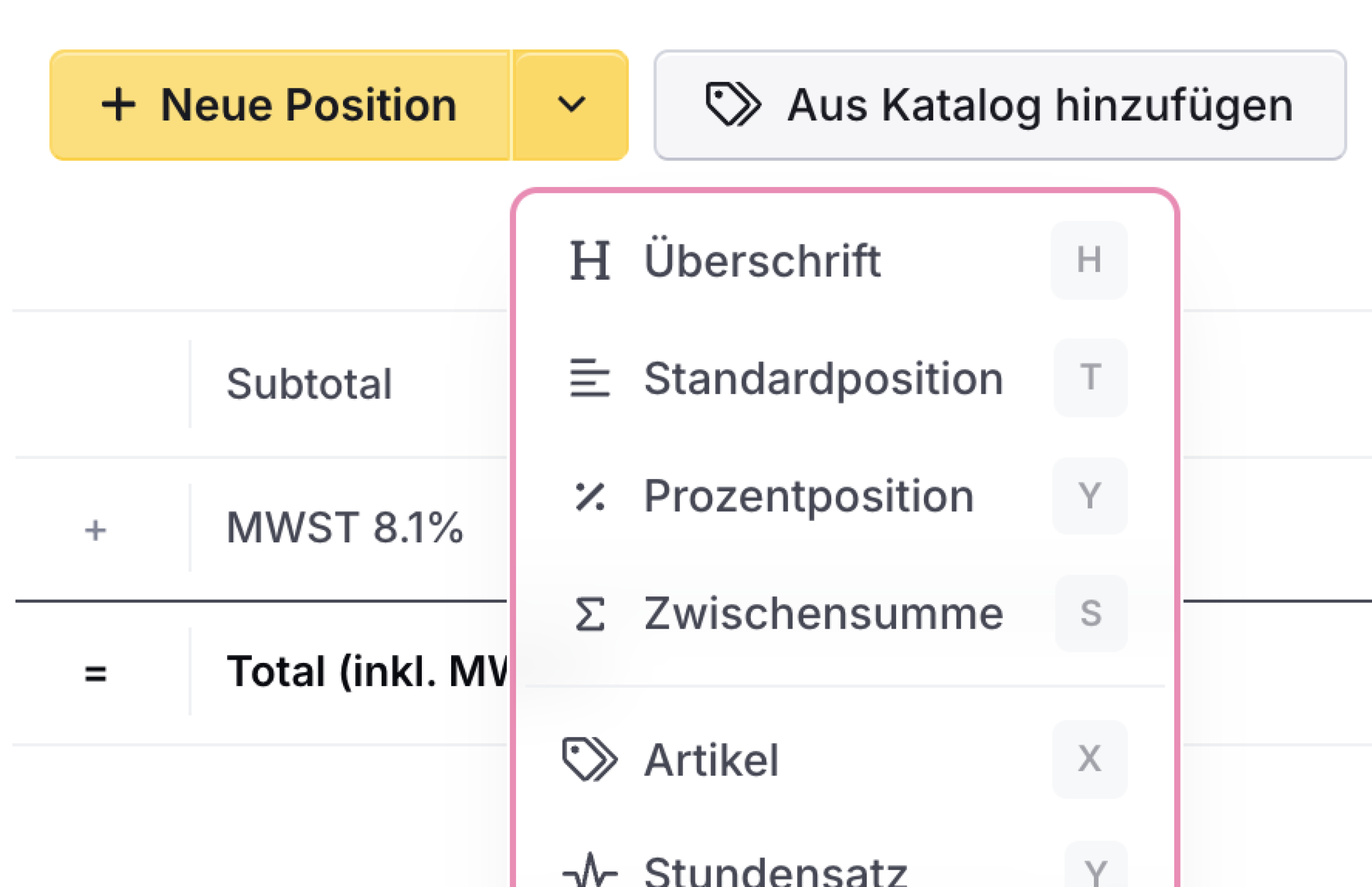
Task: Click the Subtotal row label
Action: [x=309, y=384]
